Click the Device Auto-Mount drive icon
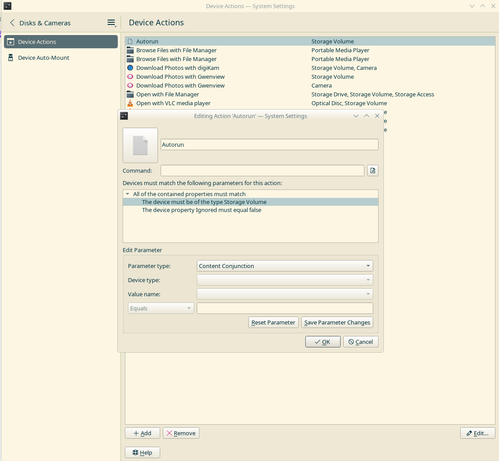The width and height of the screenshot is (499, 461). coord(11,58)
